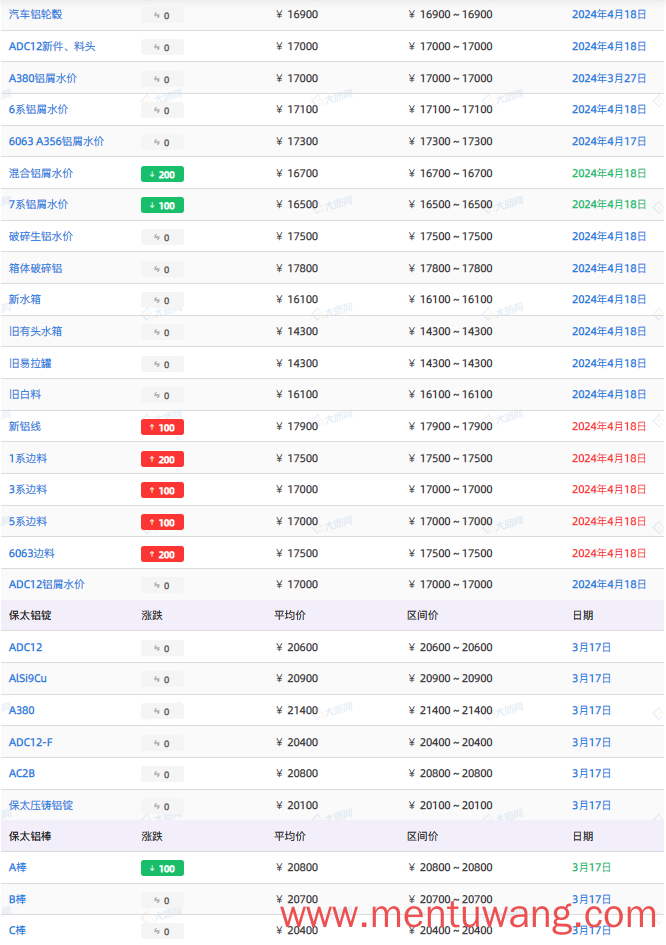This screenshot has height=945, width=666.
Task: Click the 日期 column header in 保太铝棒 section
Action: 583,837
